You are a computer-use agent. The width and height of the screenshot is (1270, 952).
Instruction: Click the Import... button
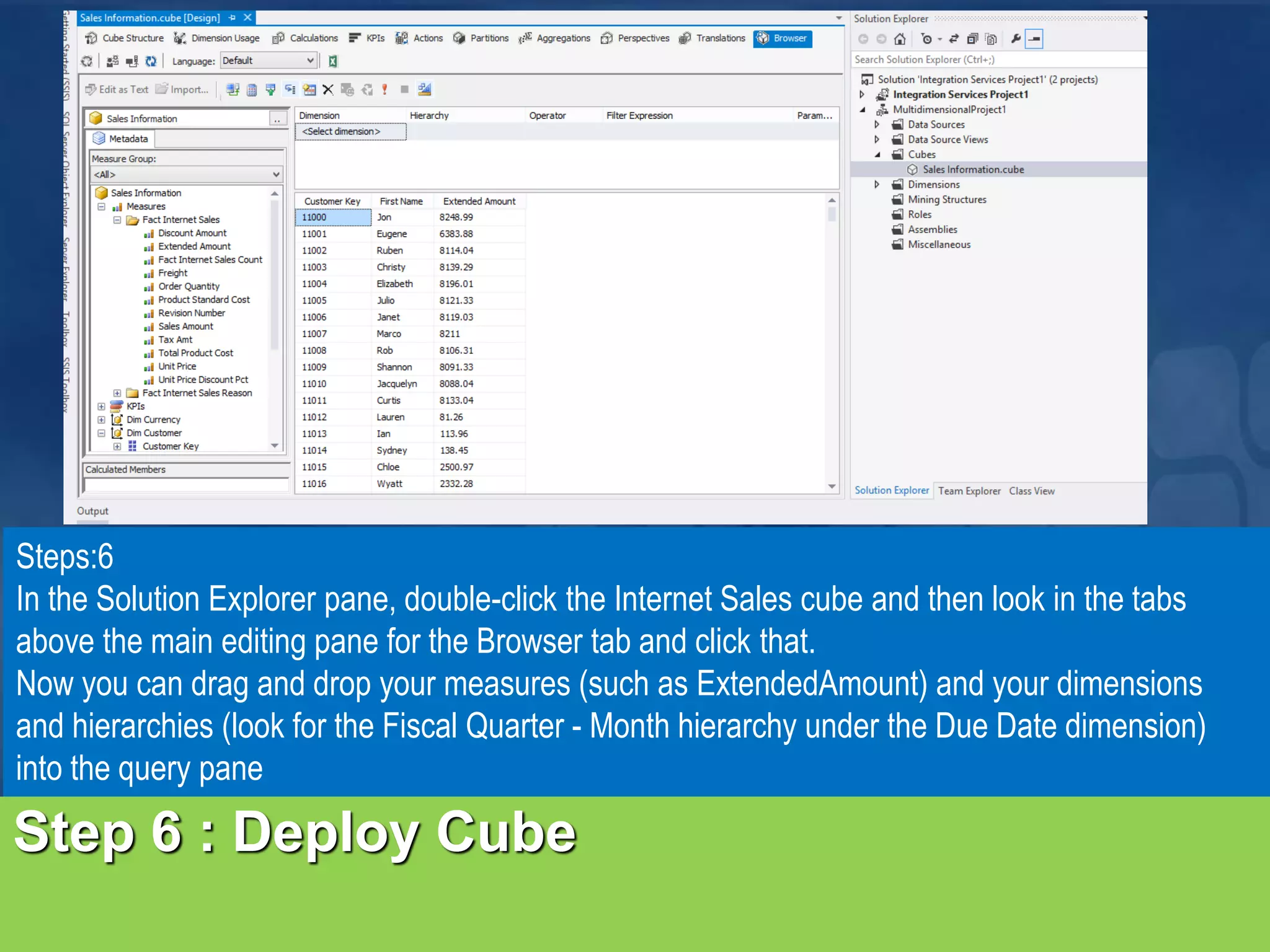(182, 90)
